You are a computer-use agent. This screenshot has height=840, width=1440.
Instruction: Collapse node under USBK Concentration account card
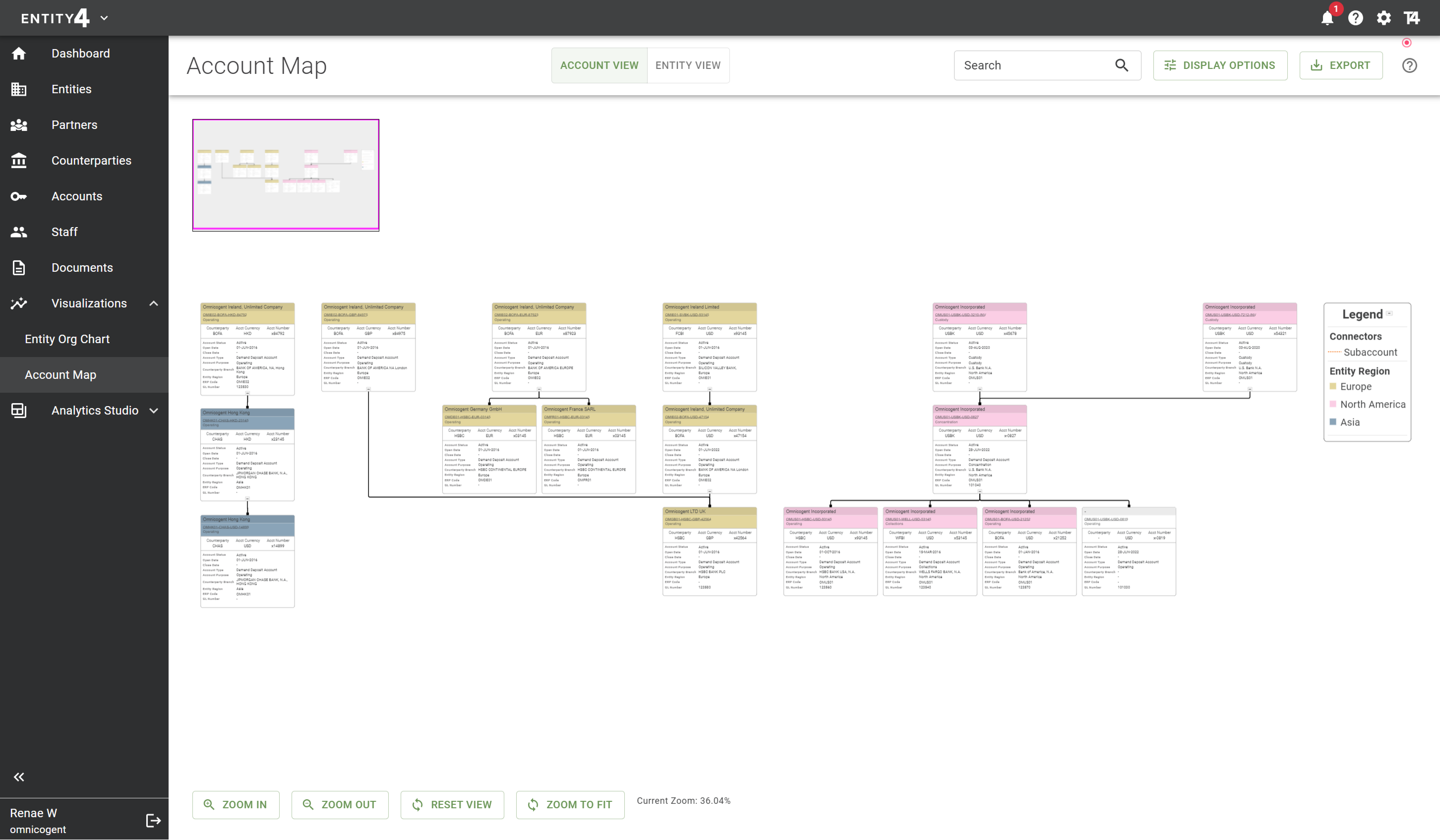click(x=979, y=491)
